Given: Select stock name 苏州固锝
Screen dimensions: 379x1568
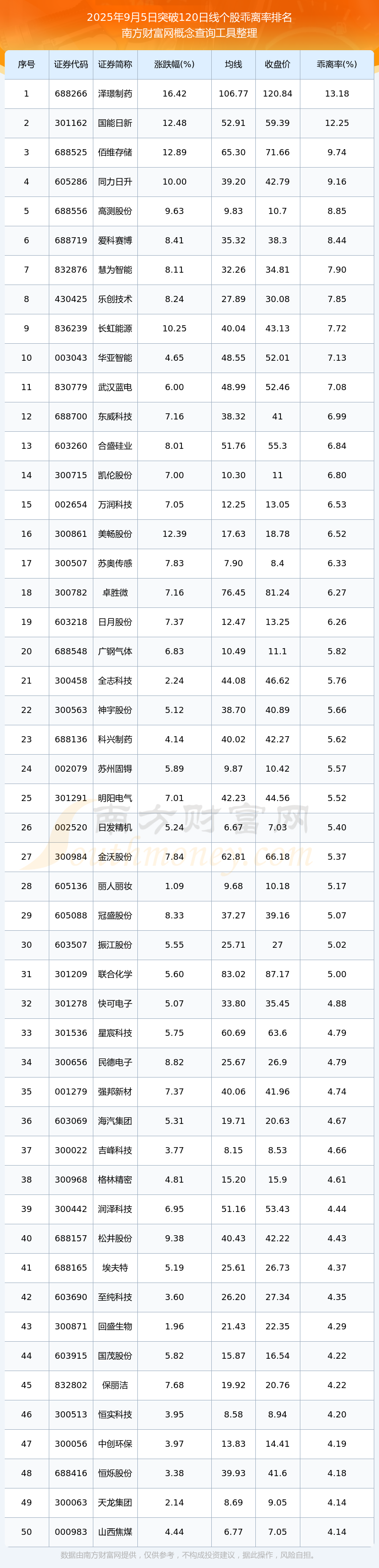Looking at the screenshot, I should pyautogui.click(x=115, y=769).
